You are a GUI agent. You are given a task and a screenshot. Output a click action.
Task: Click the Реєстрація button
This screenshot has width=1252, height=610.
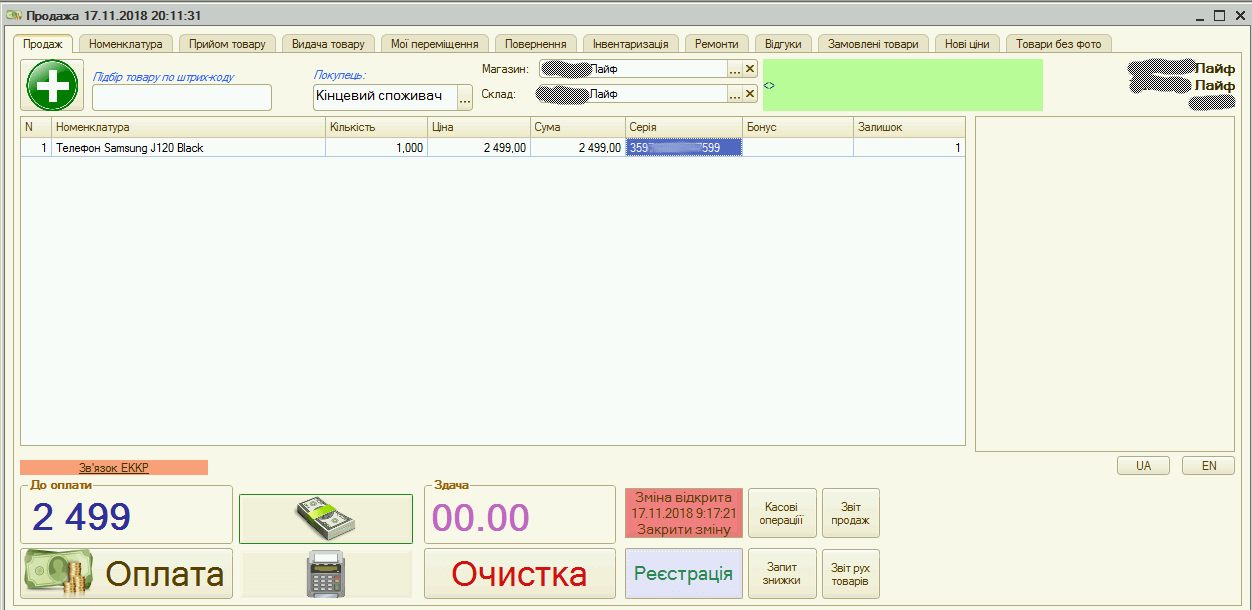tap(684, 574)
